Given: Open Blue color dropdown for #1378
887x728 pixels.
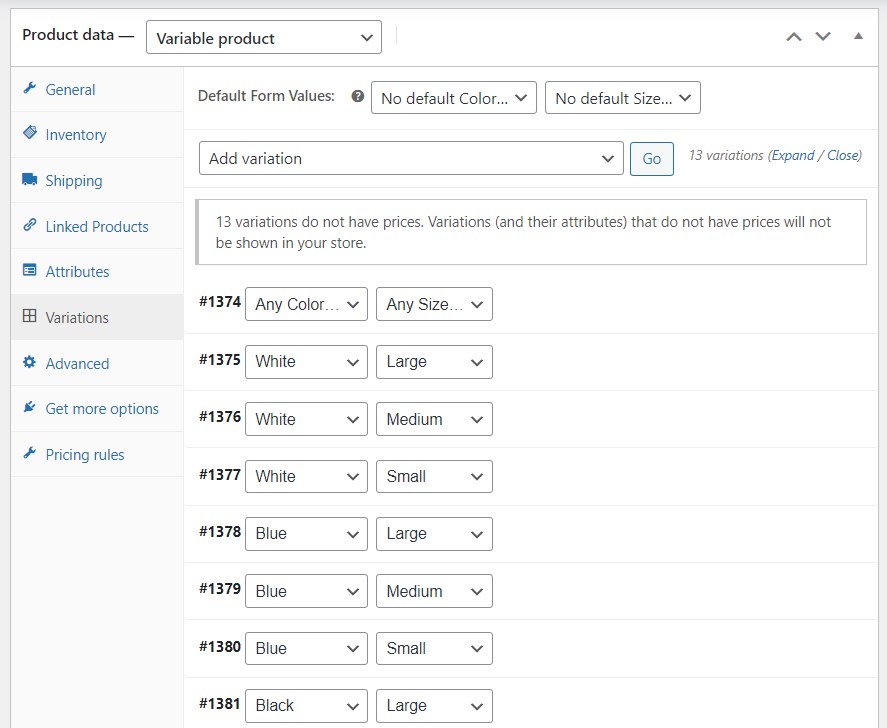Looking at the screenshot, I should 307,534.
